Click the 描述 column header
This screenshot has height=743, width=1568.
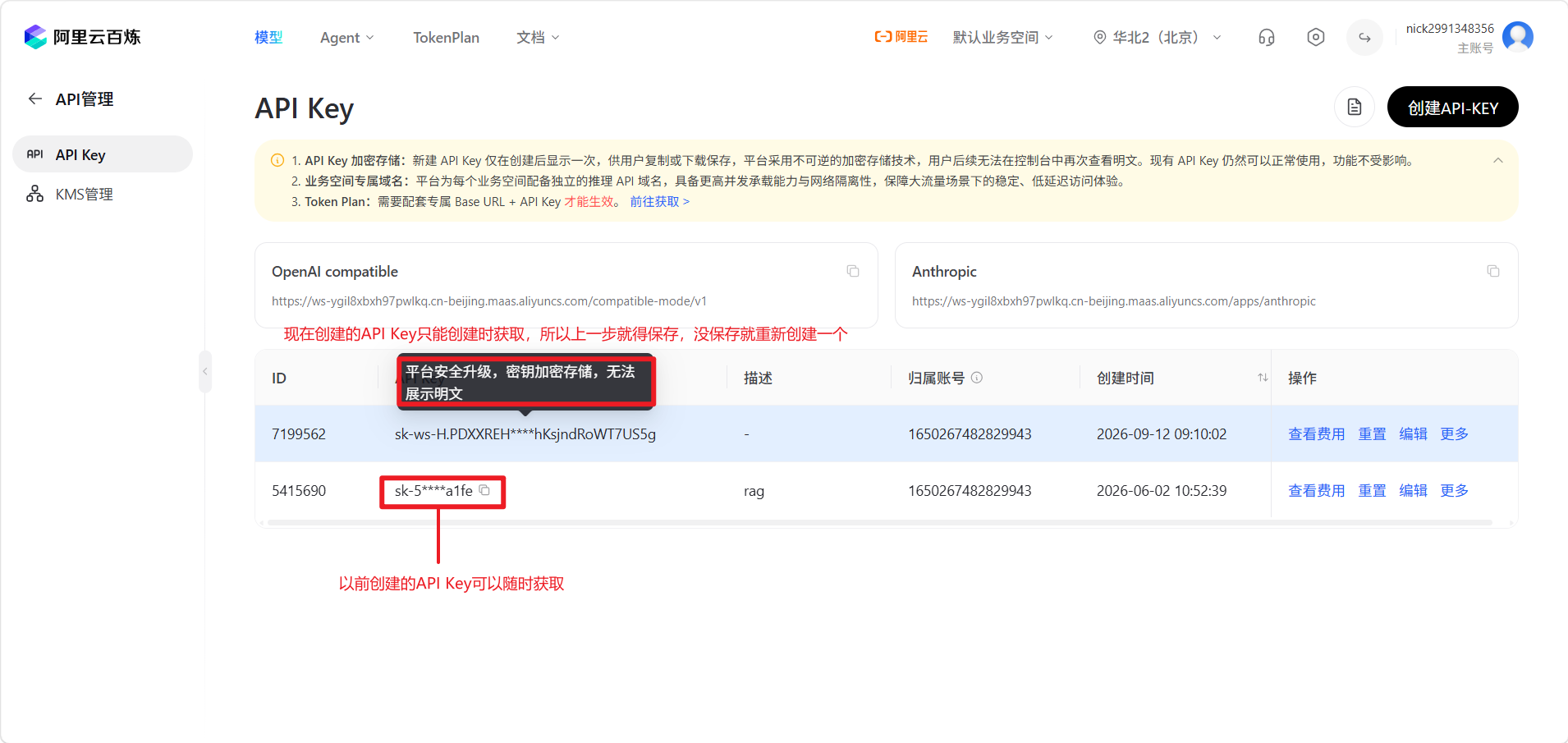(758, 378)
